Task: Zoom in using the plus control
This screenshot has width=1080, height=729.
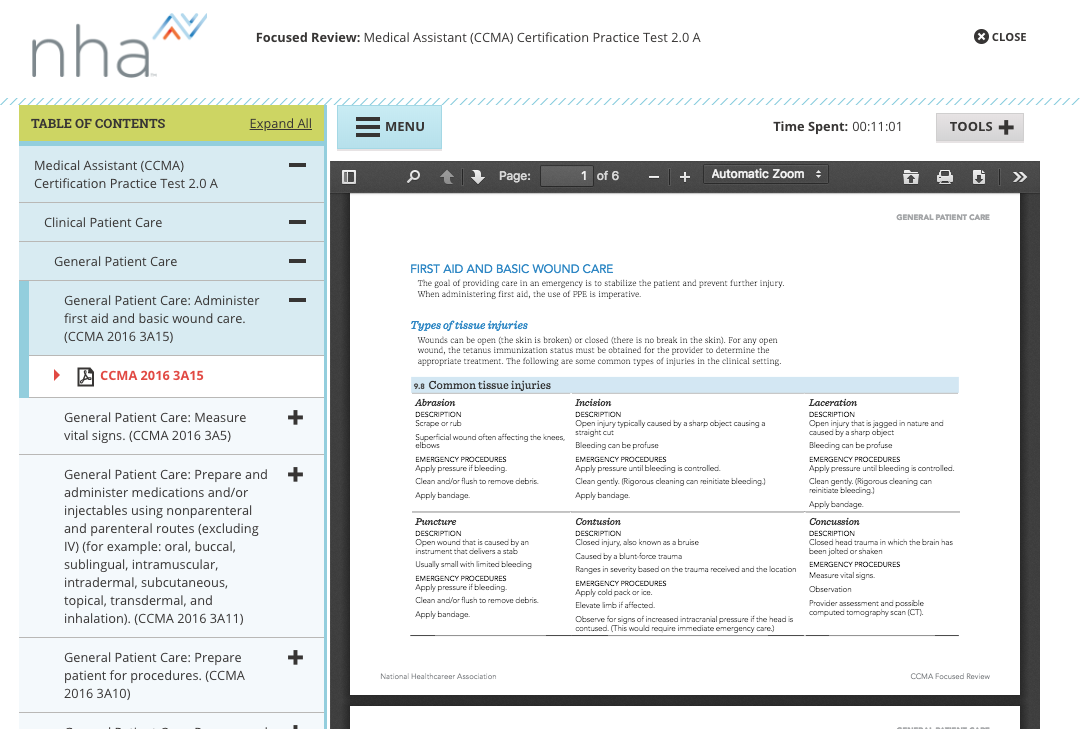Action: tap(684, 176)
